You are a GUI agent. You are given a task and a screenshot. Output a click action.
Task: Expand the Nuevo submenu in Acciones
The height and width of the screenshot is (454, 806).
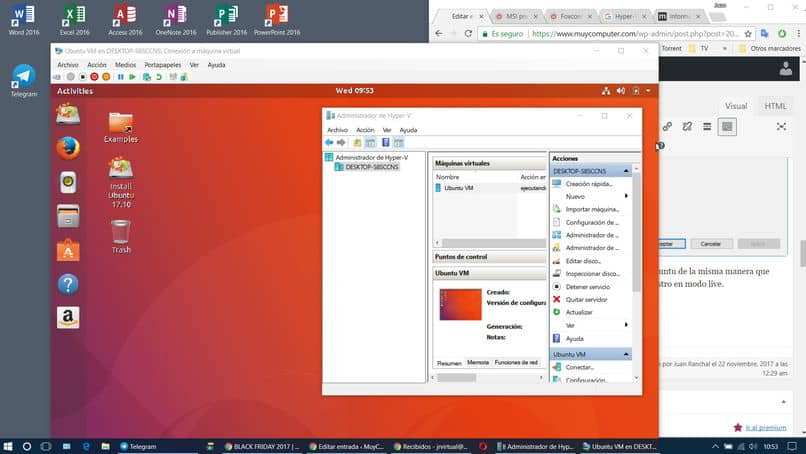[626, 196]
